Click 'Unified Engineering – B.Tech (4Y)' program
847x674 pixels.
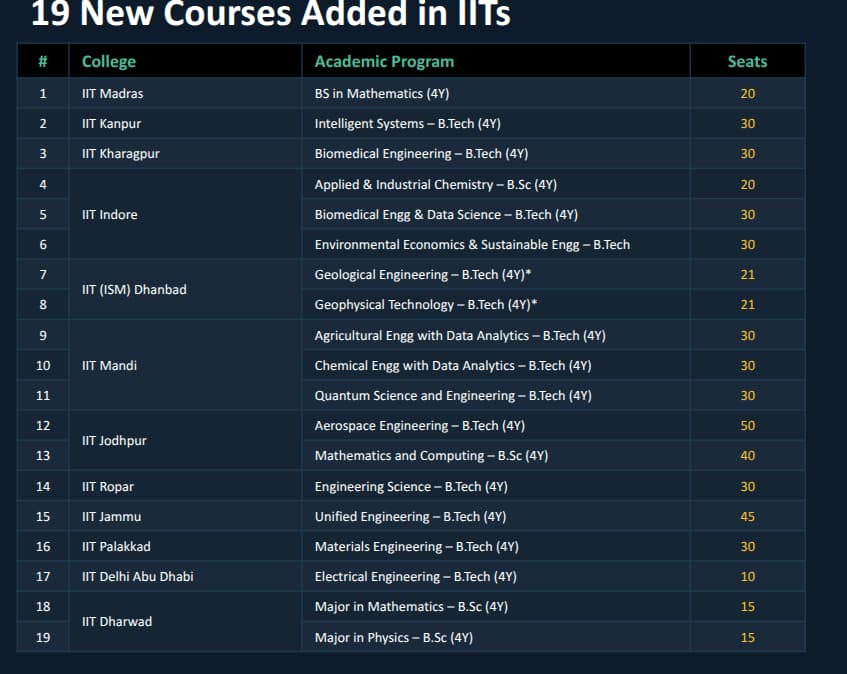tap(411, 516)
